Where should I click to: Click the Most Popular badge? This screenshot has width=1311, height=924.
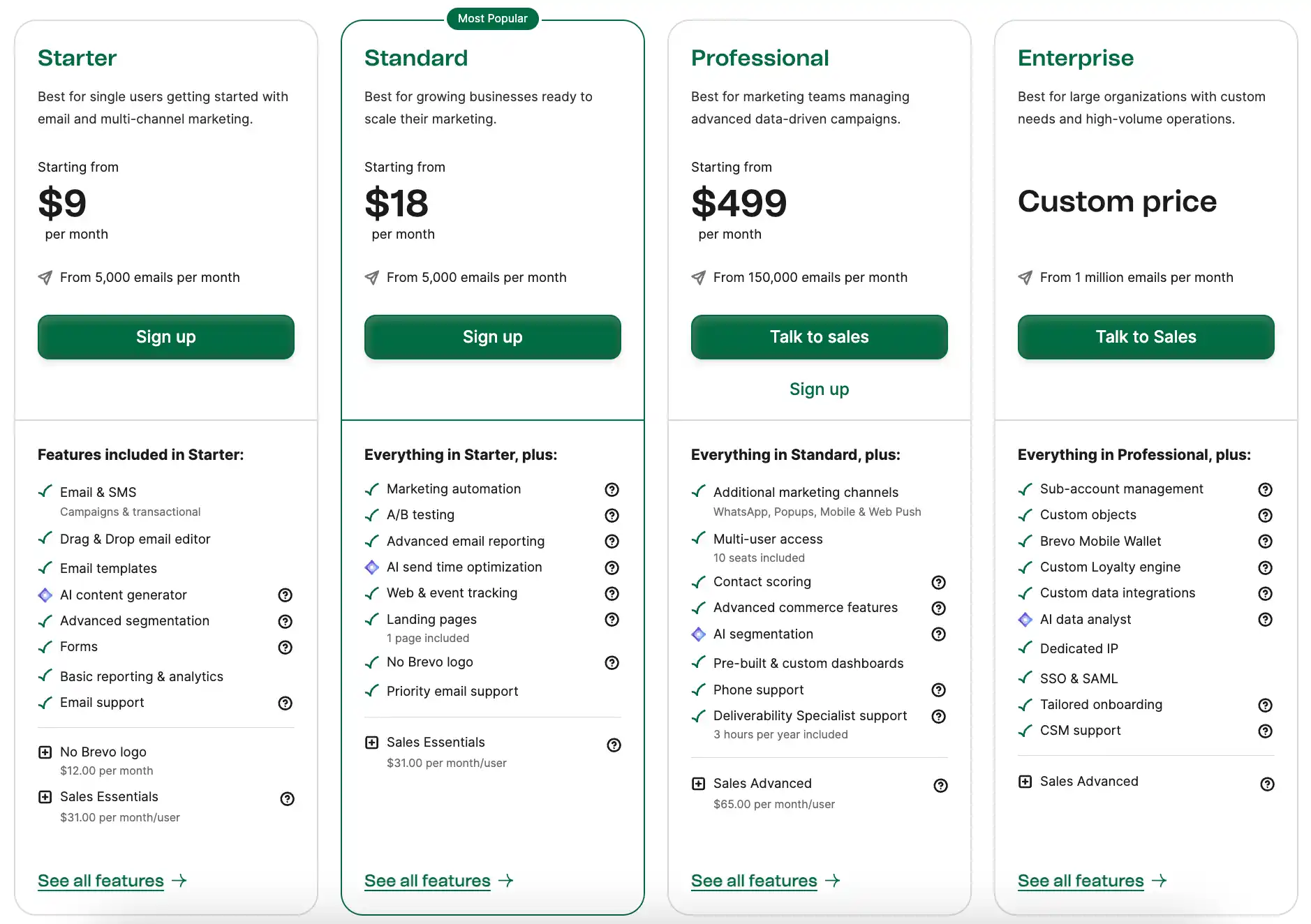tap(492, 19)
